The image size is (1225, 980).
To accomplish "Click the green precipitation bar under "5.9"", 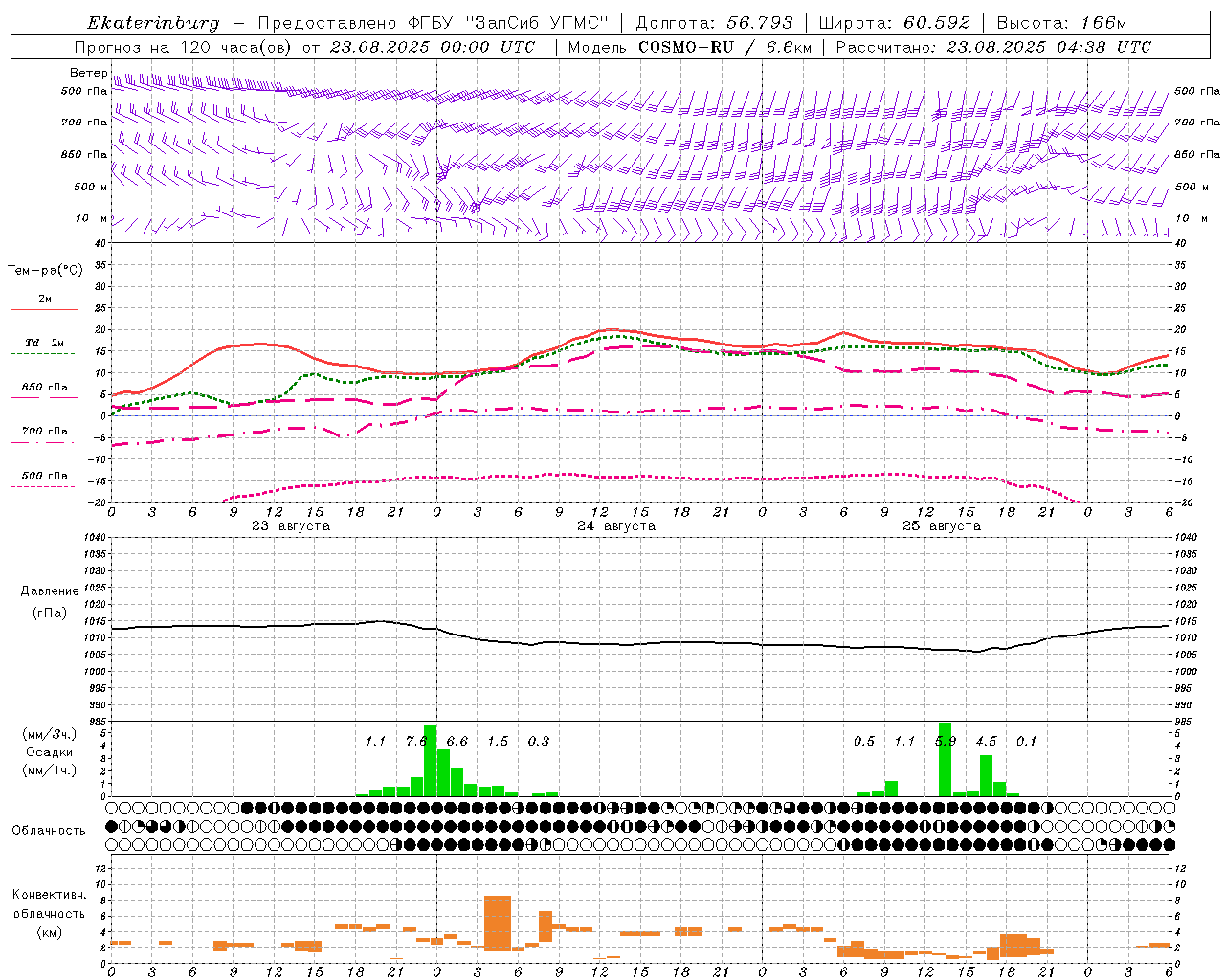I will coord(946,759).
